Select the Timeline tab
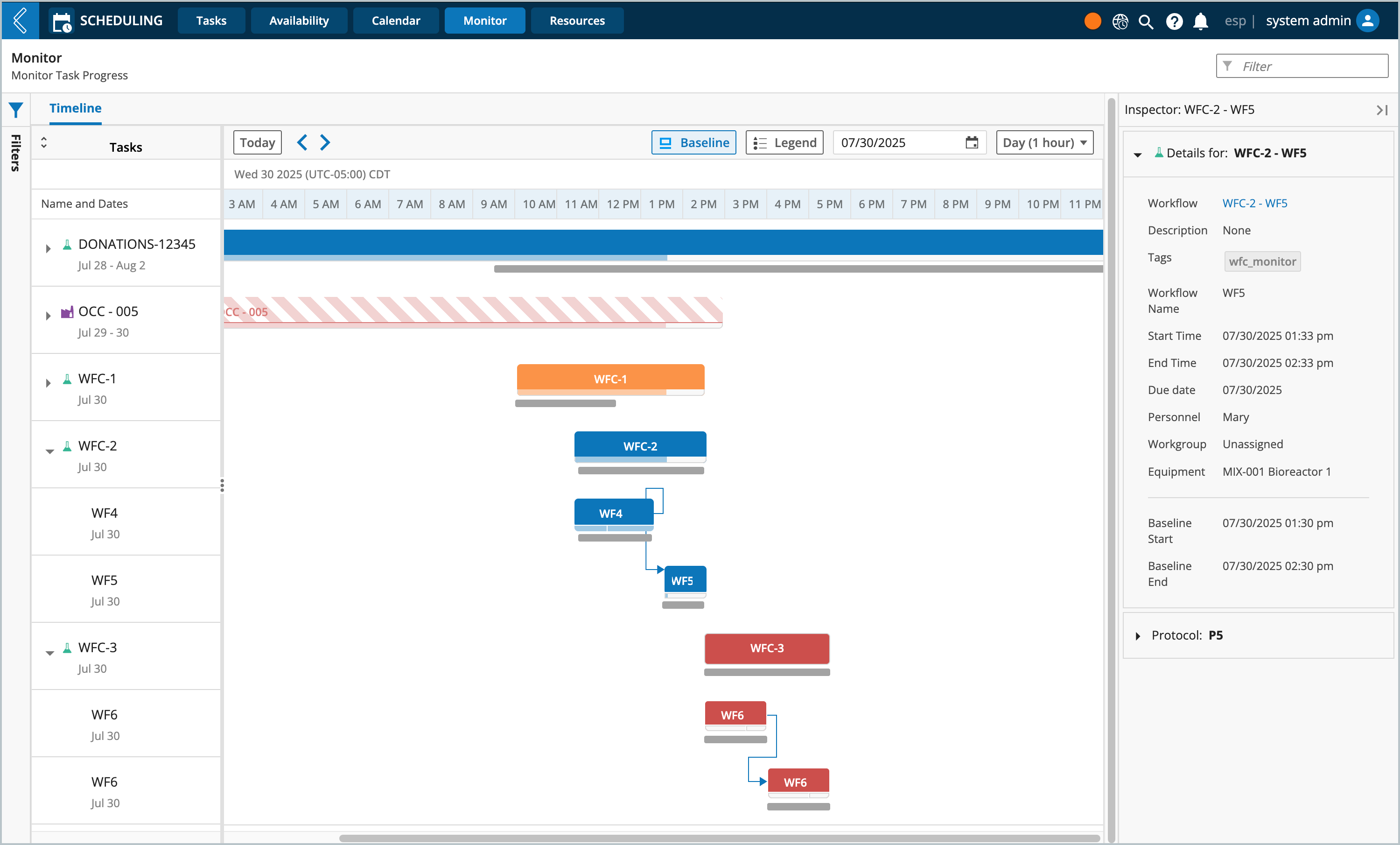1400x845 pixels. [x=75, y=108]
